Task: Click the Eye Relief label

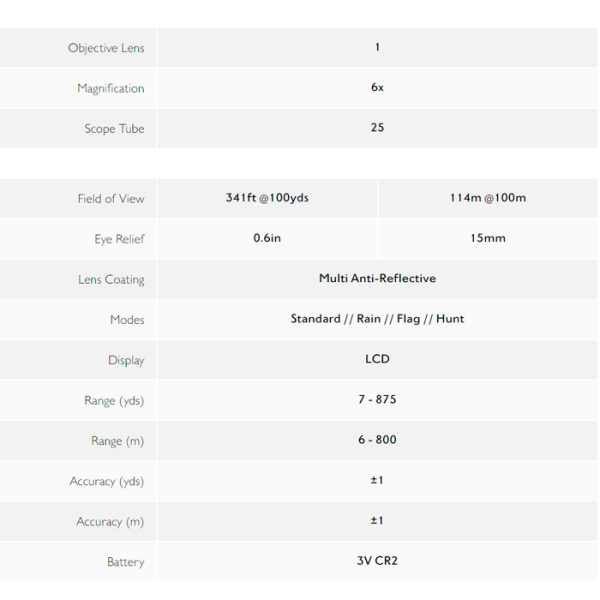Action: tap(119, 239)
